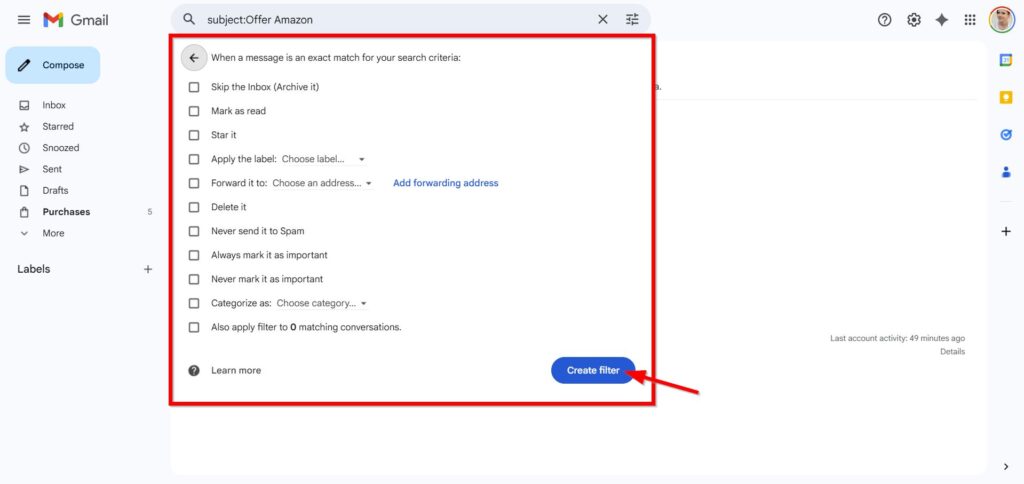Open Settings gear icon

[x=914, y=20]
